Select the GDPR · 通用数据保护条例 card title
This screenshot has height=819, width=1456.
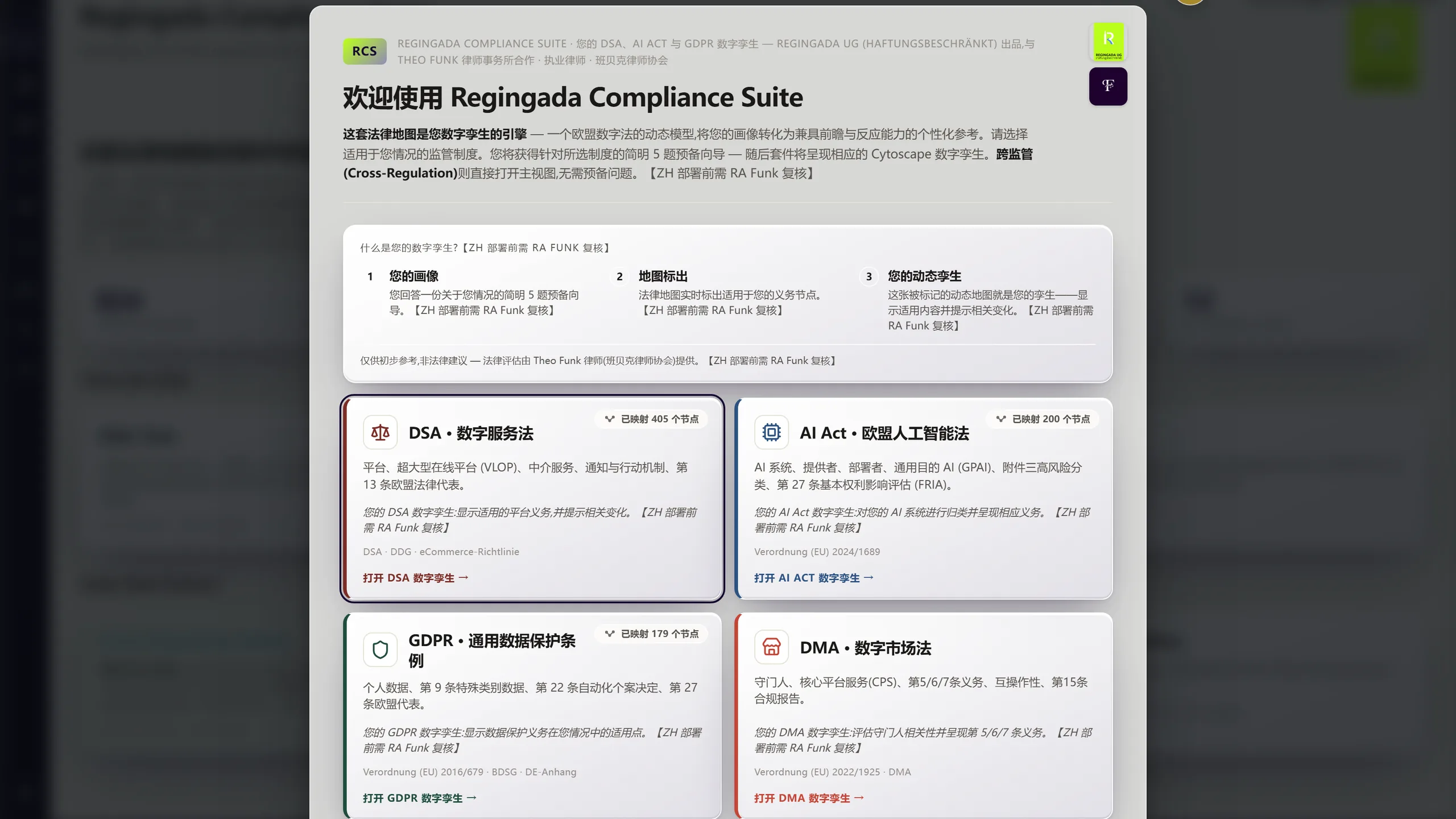coord(492,650)
